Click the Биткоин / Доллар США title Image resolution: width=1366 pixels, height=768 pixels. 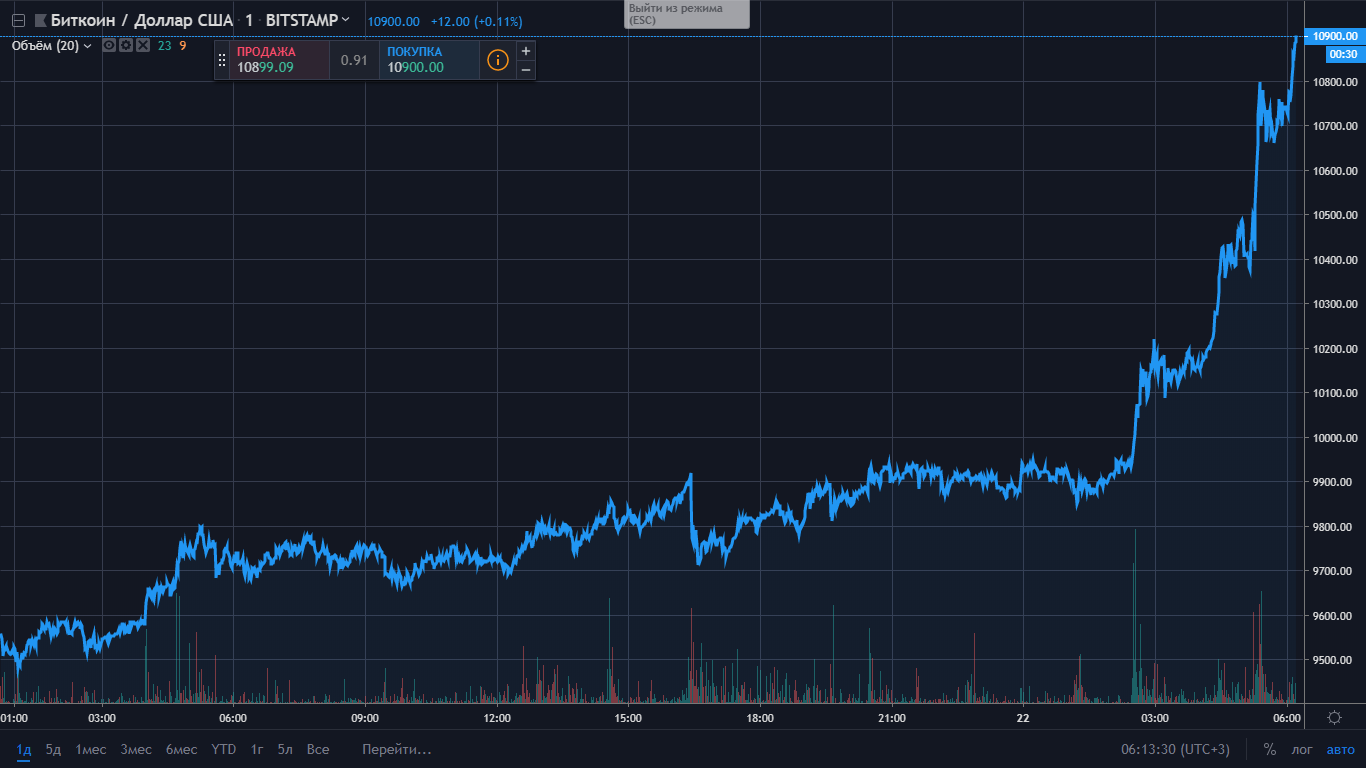coord(142,20)
